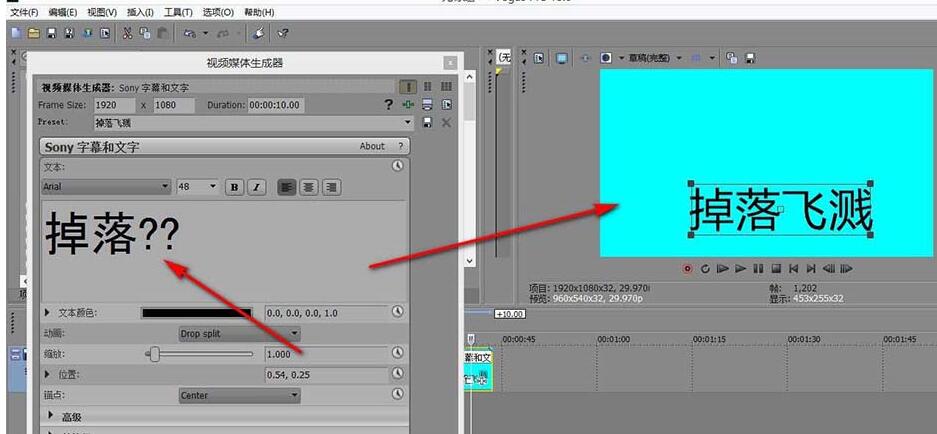Image resolution: width=937 pixels, height=434 pixels.
Task: Open the 编辑(E) menu
Action: (x=62, y=12)
